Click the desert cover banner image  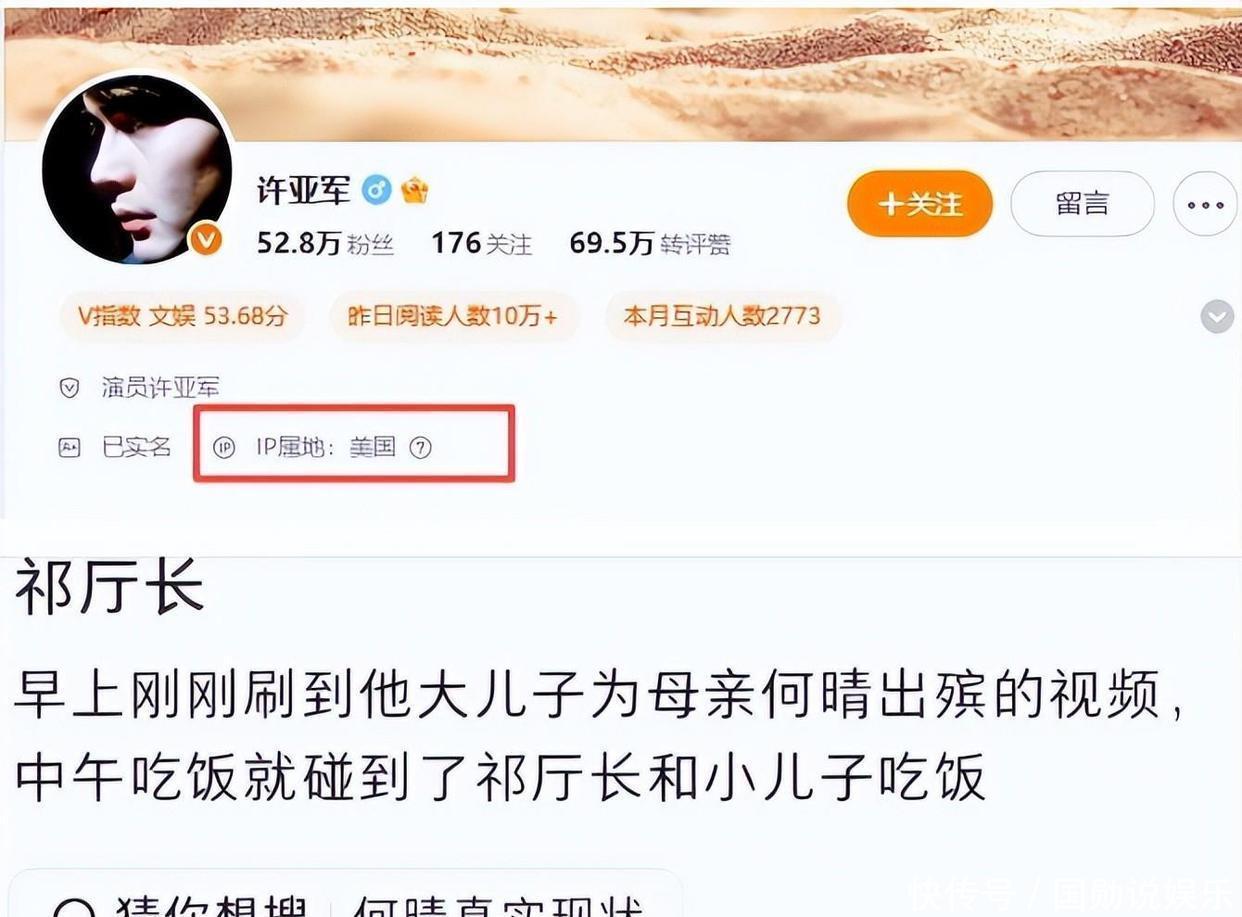[x=621, y=72]
